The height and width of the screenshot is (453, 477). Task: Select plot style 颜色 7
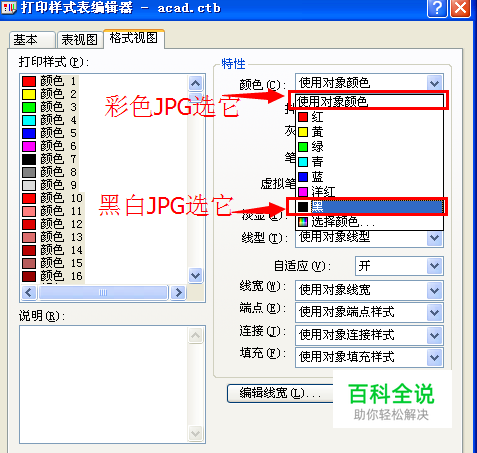[50, 159]
